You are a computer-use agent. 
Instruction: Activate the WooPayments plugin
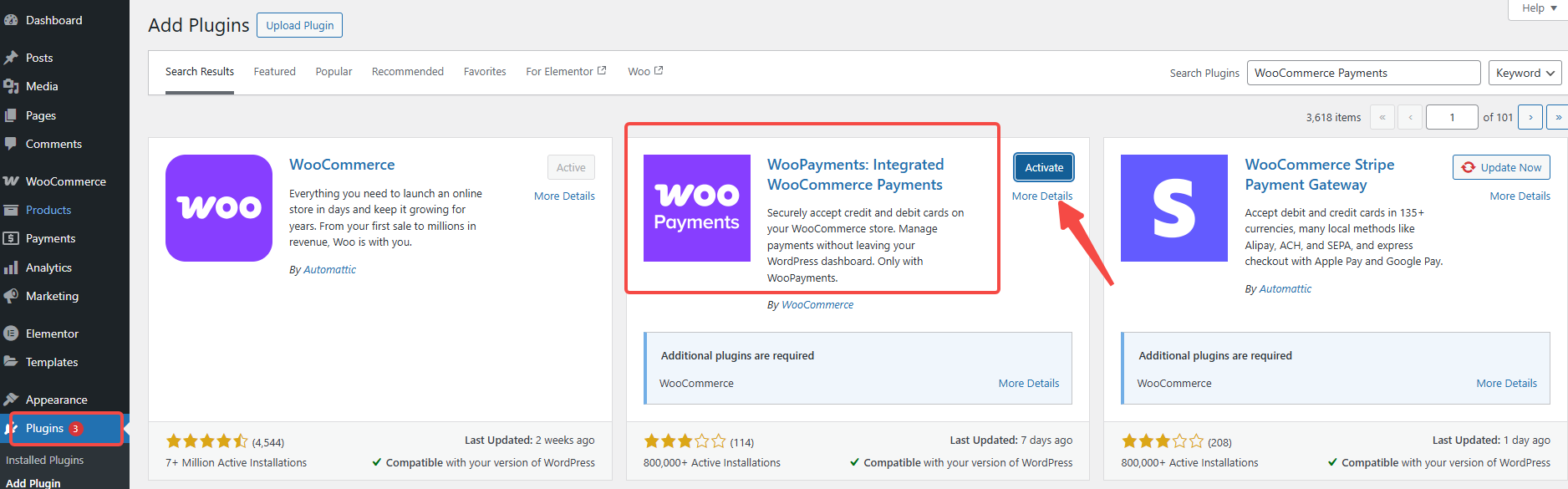(1044, 167)
